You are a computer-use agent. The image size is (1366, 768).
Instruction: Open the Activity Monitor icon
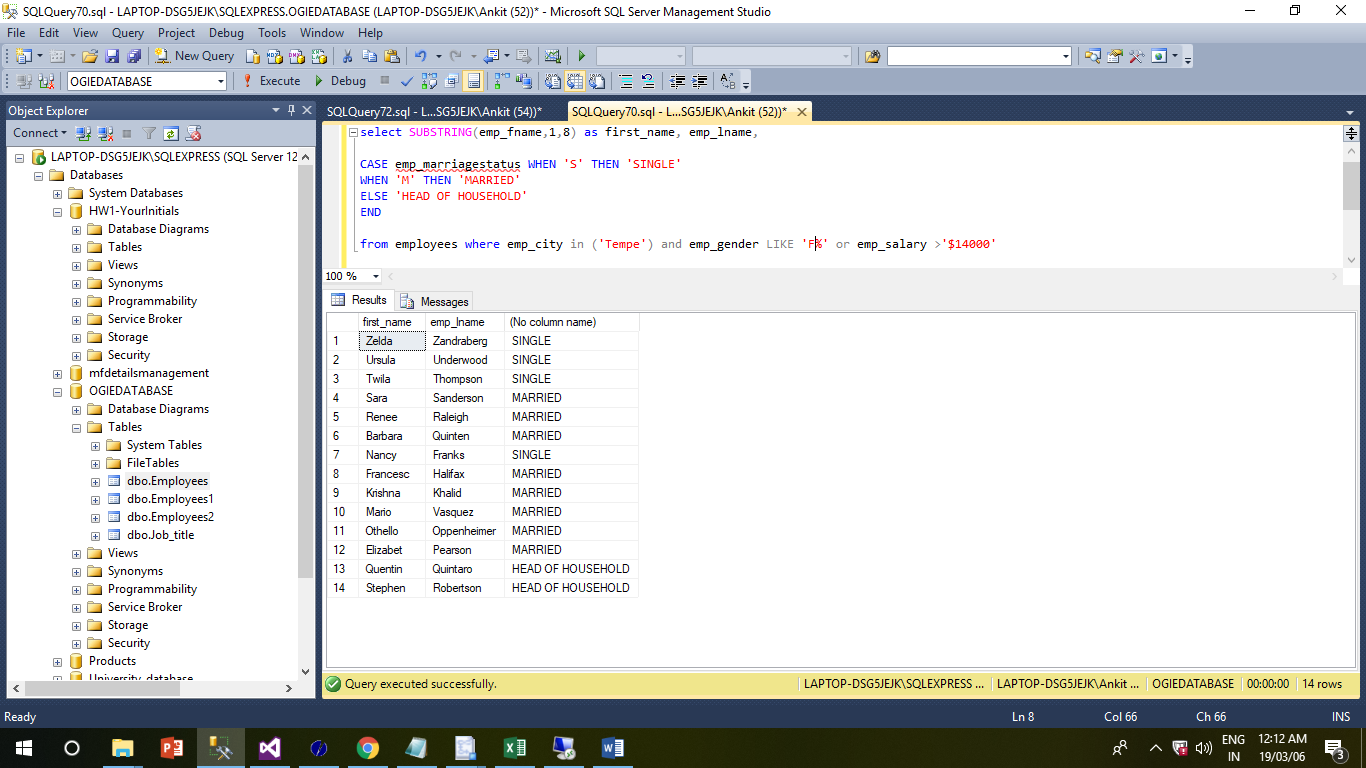(x=552, y=56)
